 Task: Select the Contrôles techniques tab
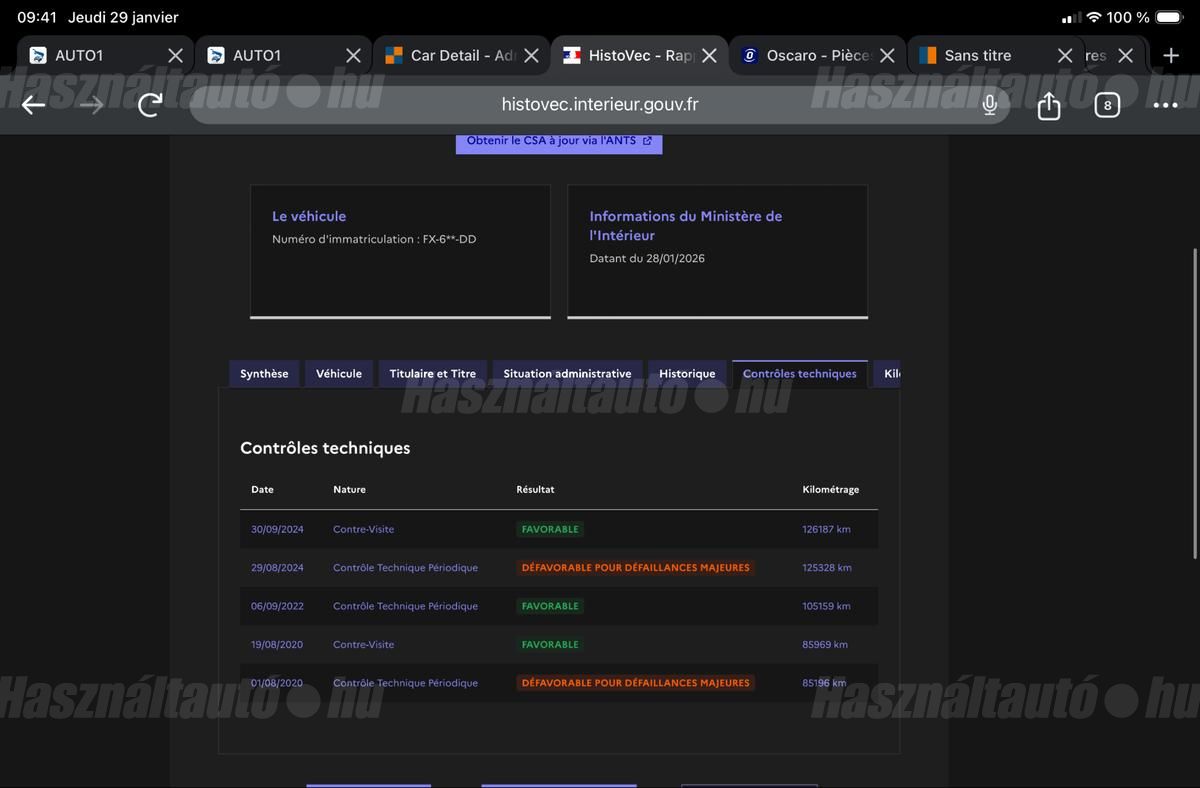pyautogui.click(x=800, y=374)
